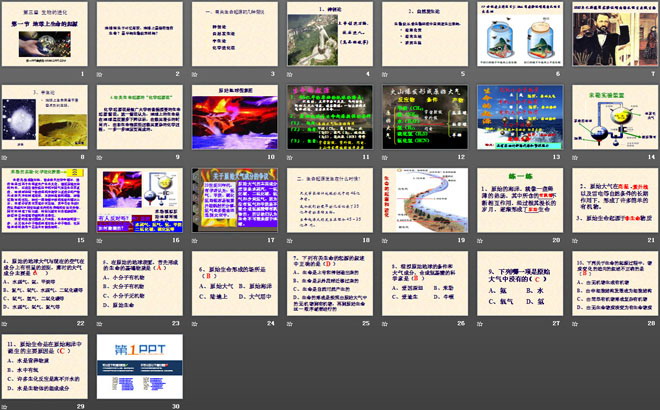Screen dimensions: 660x410
Task: Click the animation star icon under slide 9
Action: coord(100,157)
